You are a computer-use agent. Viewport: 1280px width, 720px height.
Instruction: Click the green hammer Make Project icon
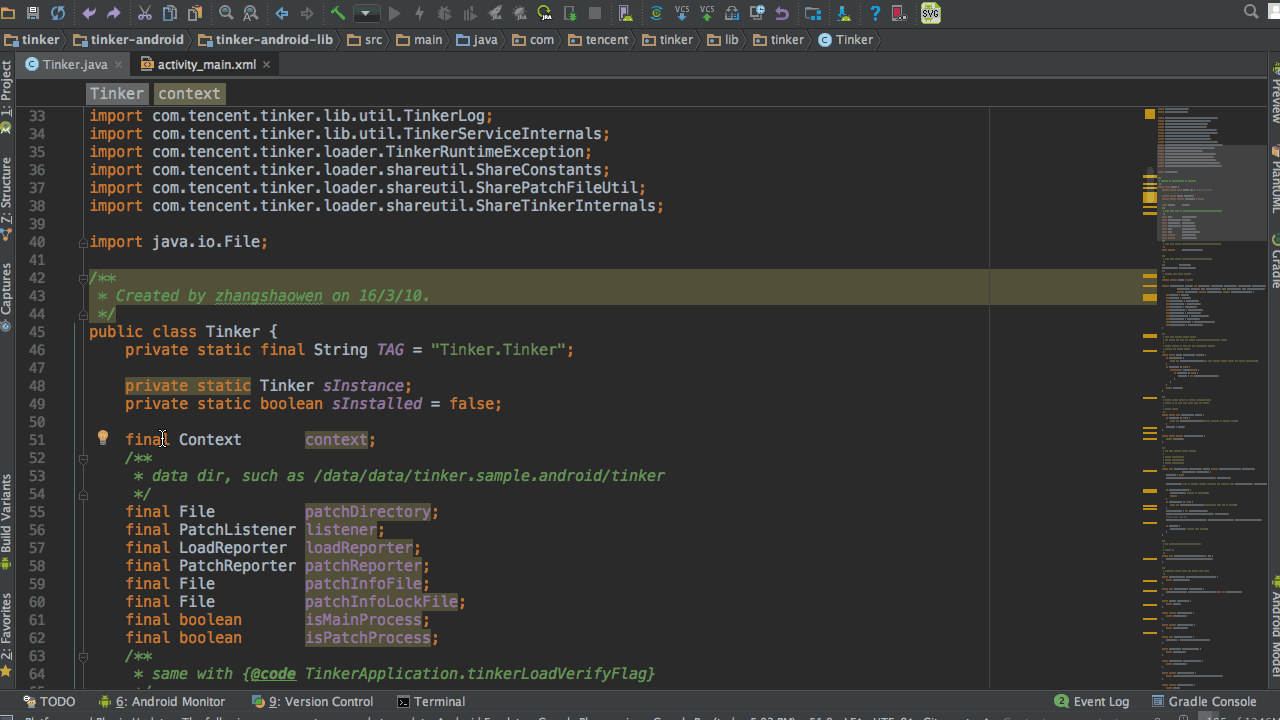coord(338,13)
